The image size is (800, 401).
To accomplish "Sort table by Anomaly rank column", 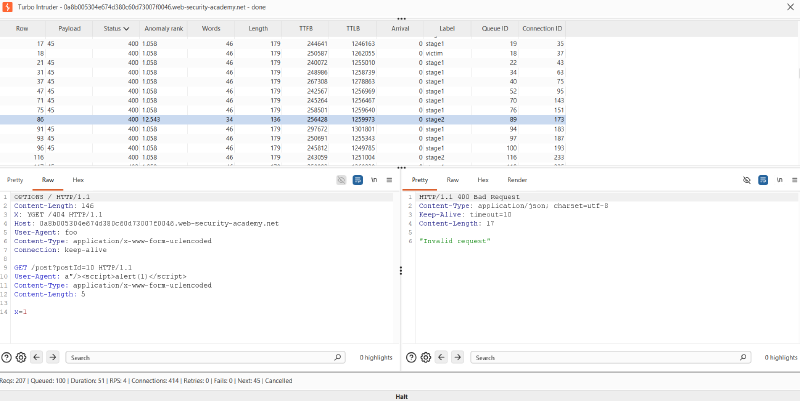I will pyautogui.click(x=163, y=29).
